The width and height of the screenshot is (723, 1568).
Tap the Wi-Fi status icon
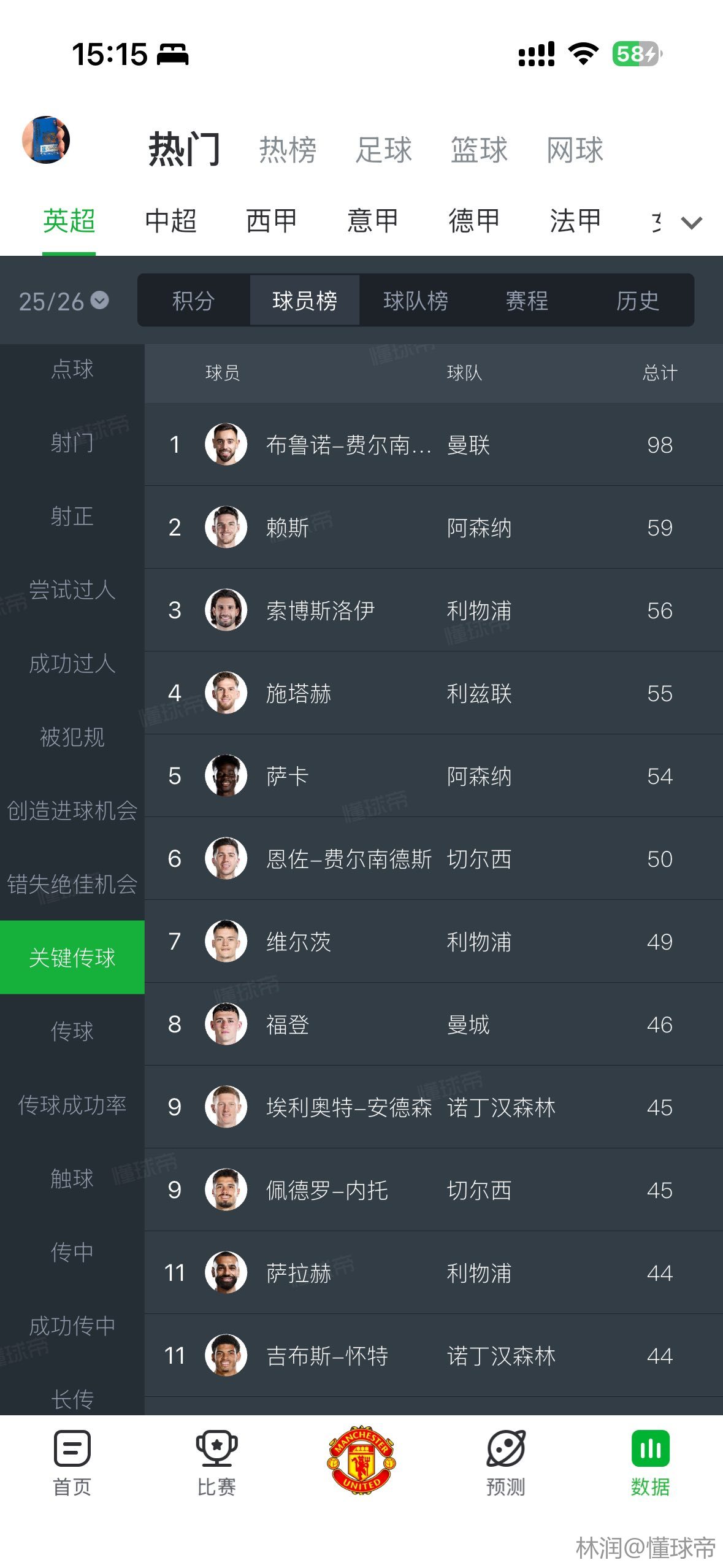[583, 54]
